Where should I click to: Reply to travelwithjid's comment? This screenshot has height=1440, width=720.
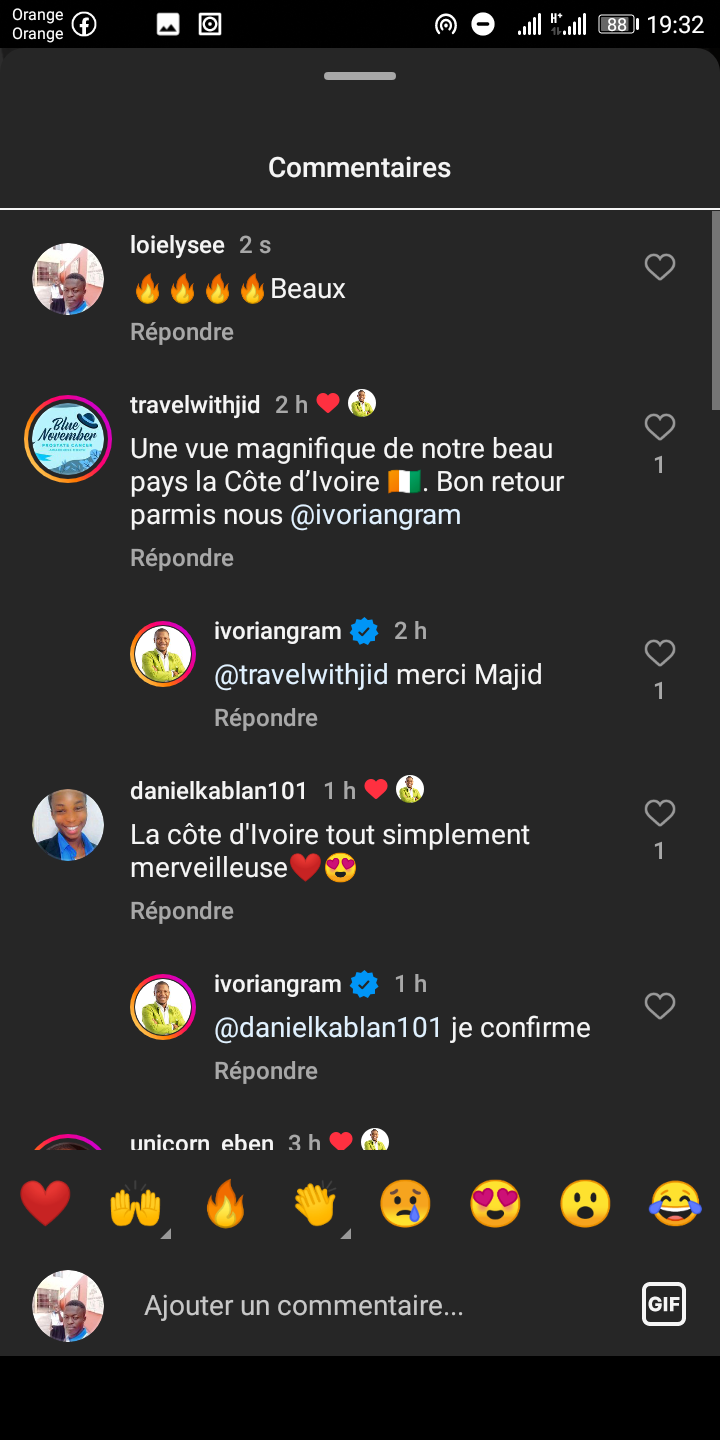point(182,558)
